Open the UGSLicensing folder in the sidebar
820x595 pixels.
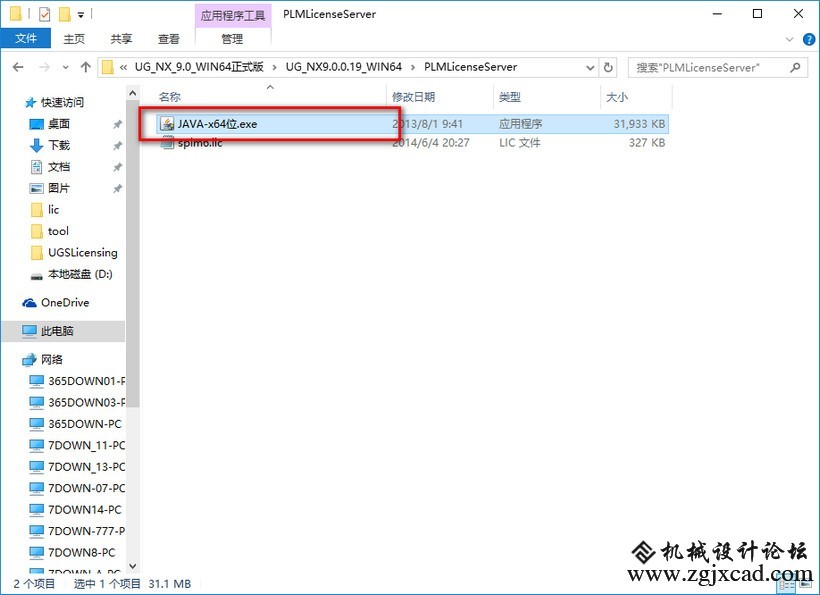83,253
